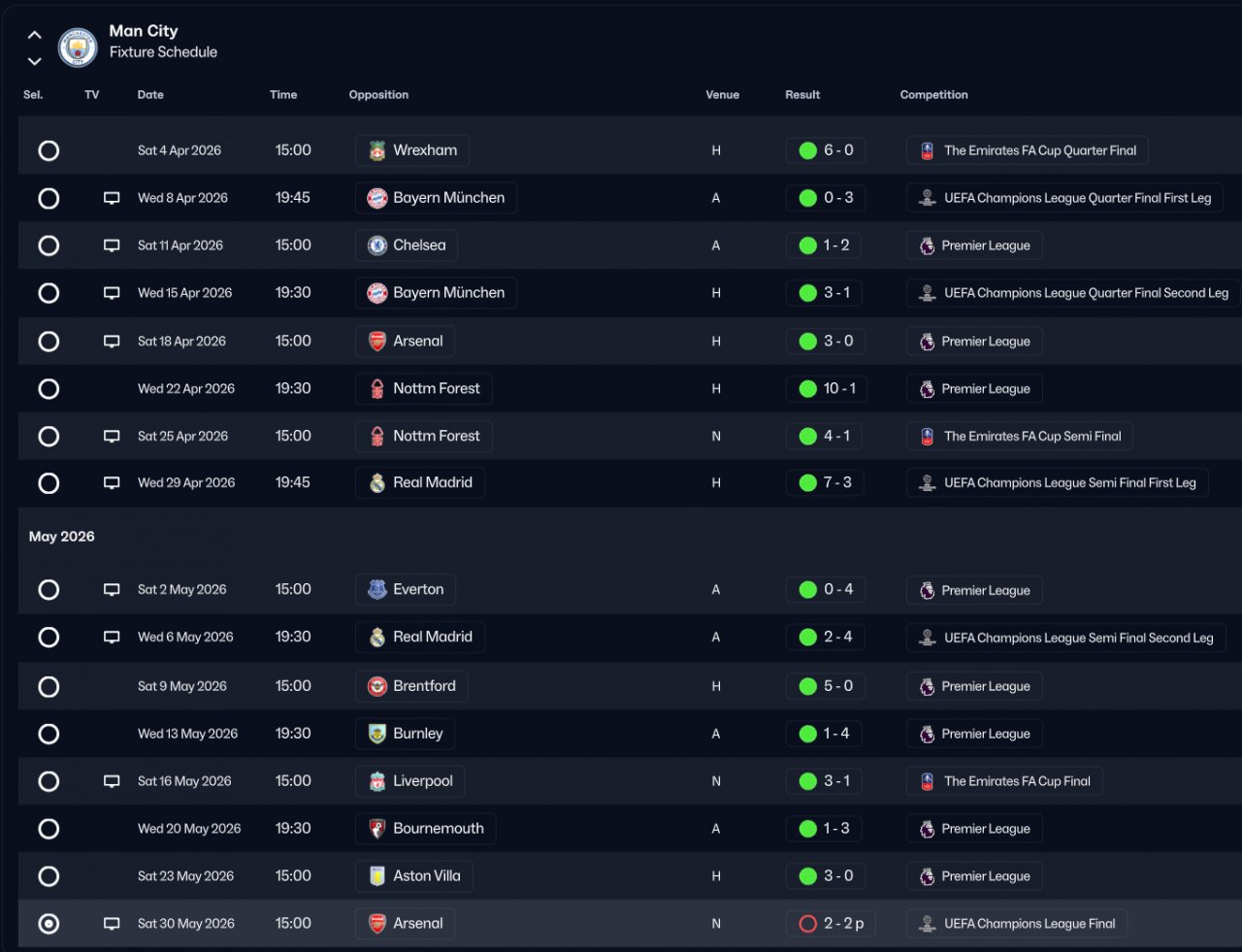Sort fixtures by the Date column header

tap(150, 95)
